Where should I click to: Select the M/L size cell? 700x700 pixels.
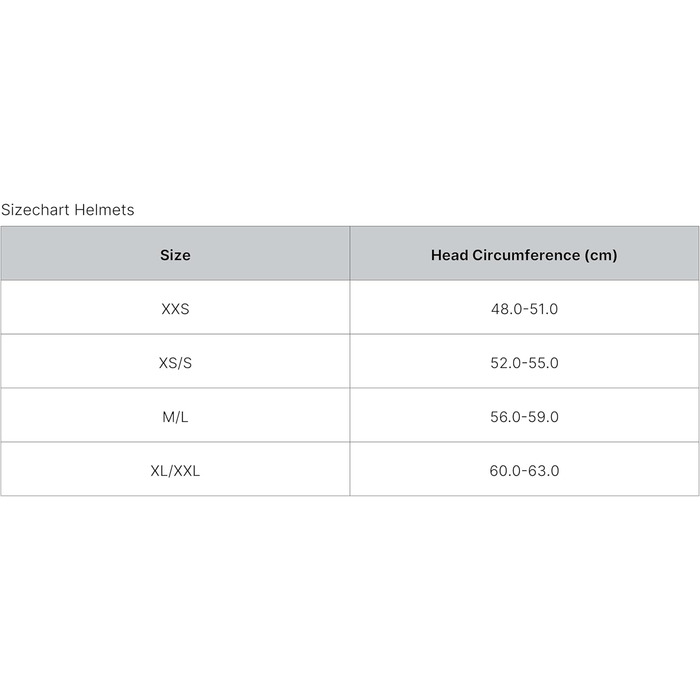click(x=175, y=417)
